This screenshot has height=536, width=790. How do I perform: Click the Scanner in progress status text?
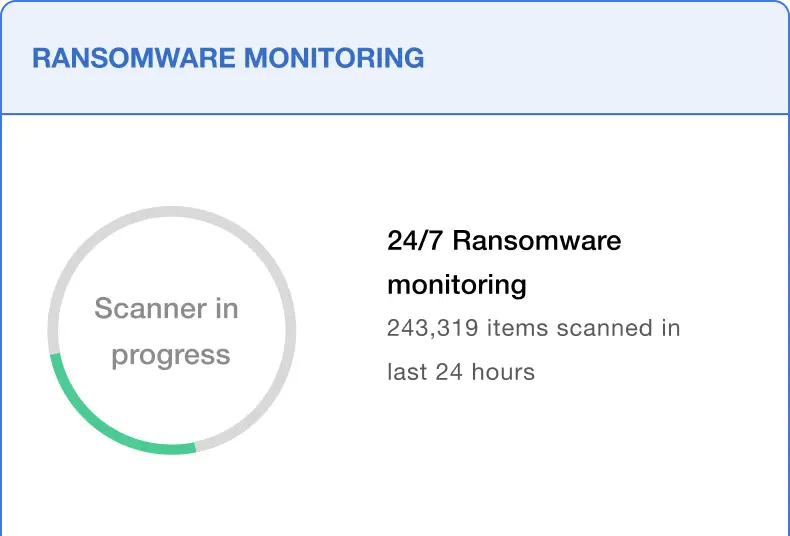[168, 331]
